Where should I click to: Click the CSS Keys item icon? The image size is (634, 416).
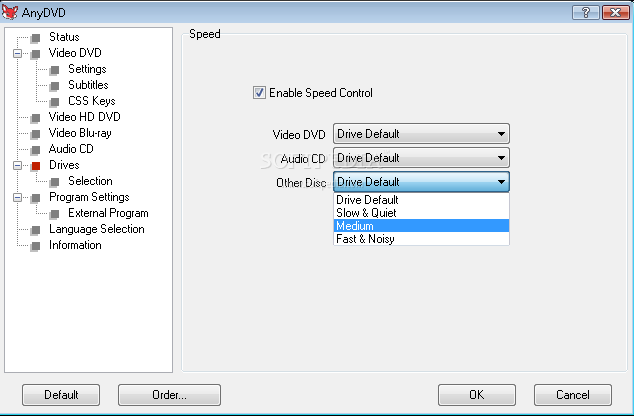[55, 102]
